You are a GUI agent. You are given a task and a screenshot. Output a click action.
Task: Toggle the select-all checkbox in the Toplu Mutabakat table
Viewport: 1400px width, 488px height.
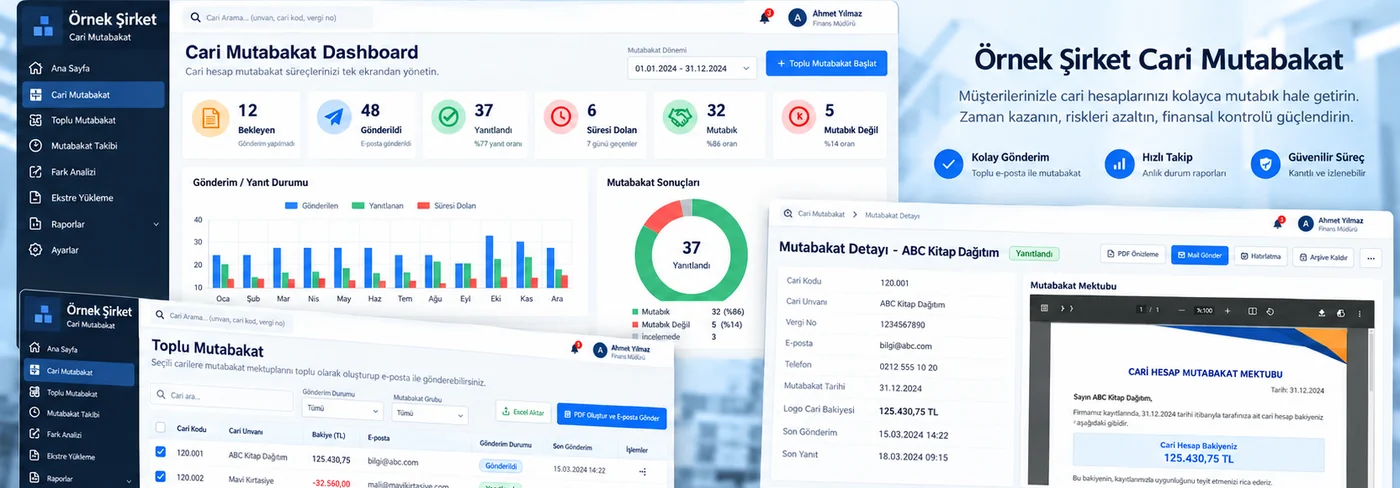[160, 427]
